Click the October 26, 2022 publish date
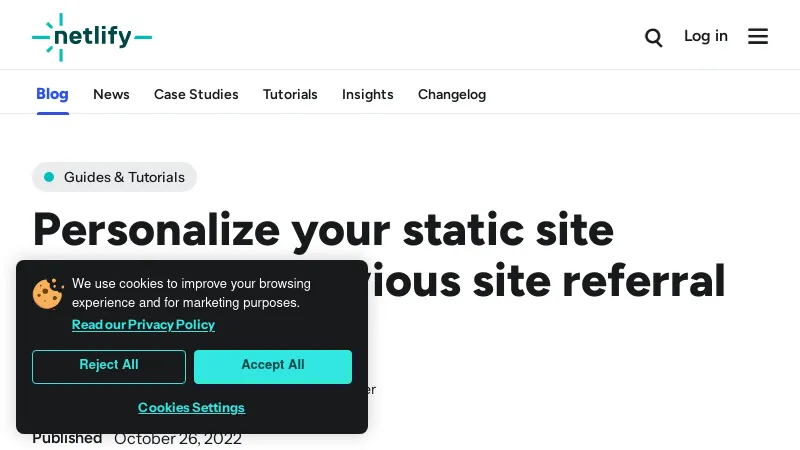 178,438
